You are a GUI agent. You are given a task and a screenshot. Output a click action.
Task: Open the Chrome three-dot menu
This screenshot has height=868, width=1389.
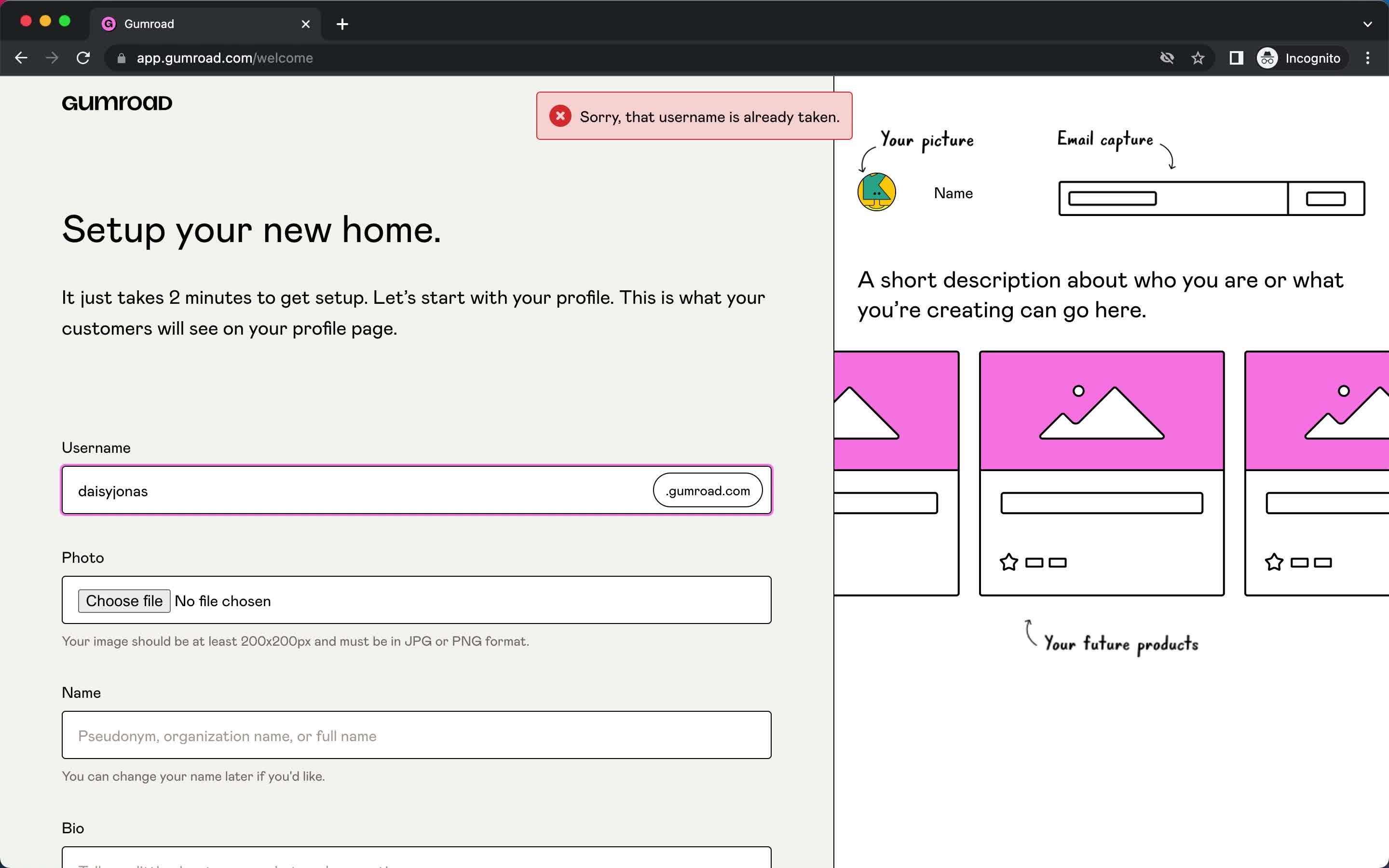[x=1368, y=58]
